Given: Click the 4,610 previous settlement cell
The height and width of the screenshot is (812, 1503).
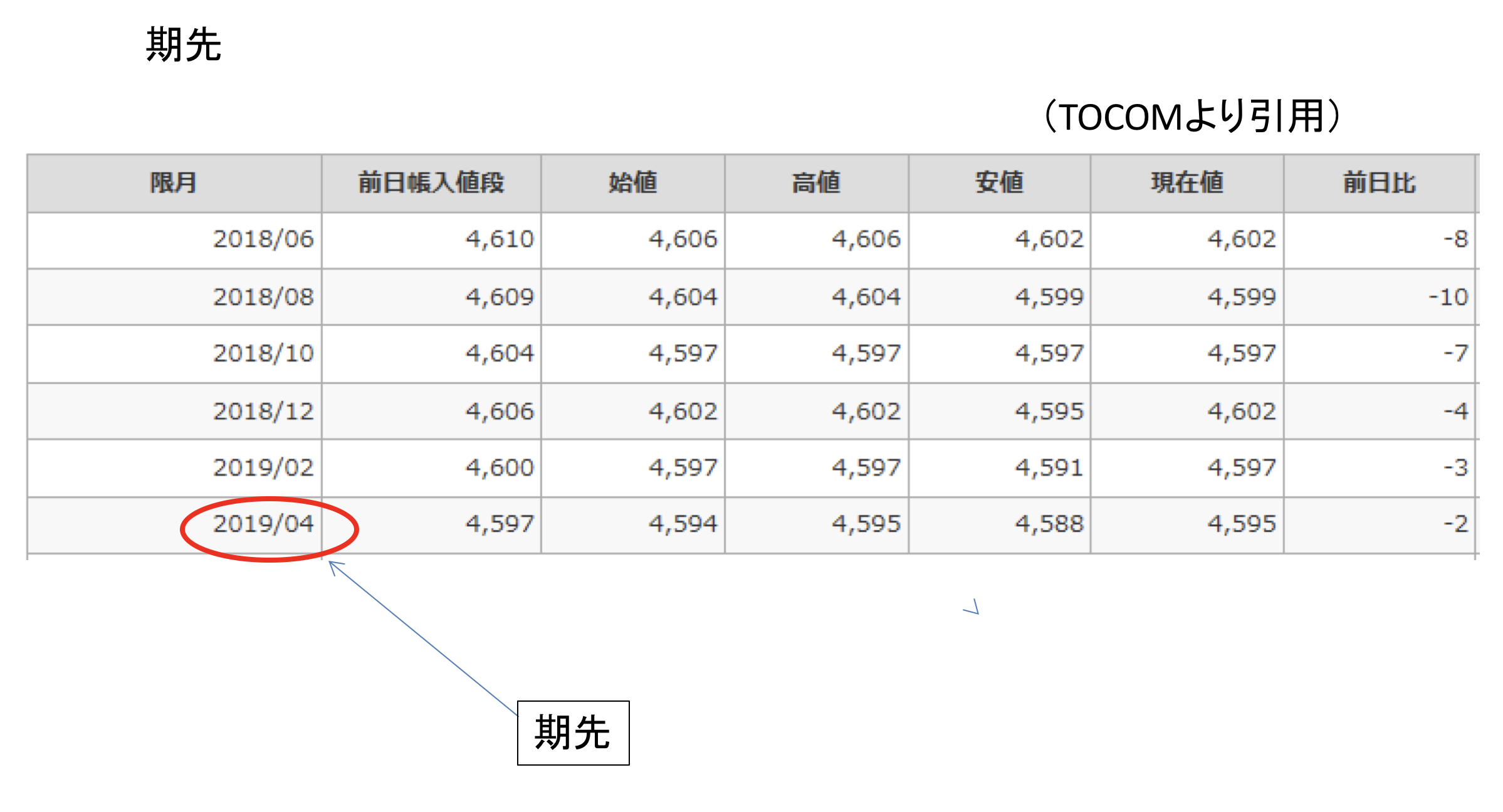Looking at the screenshot, I should (x=500, y=239).
